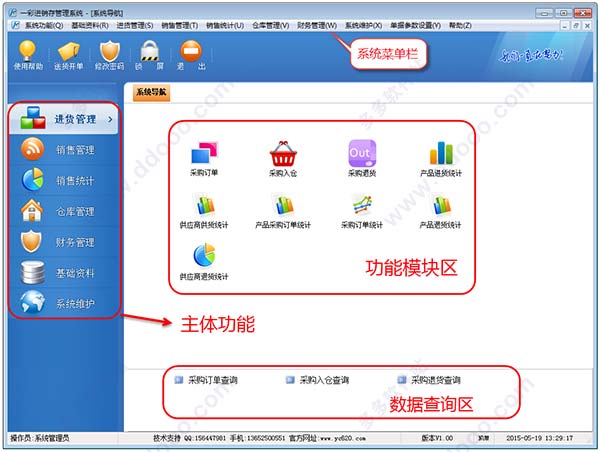
Task: Open 产品退货统计 icon beside 采购退货
Action: (441, 159)
